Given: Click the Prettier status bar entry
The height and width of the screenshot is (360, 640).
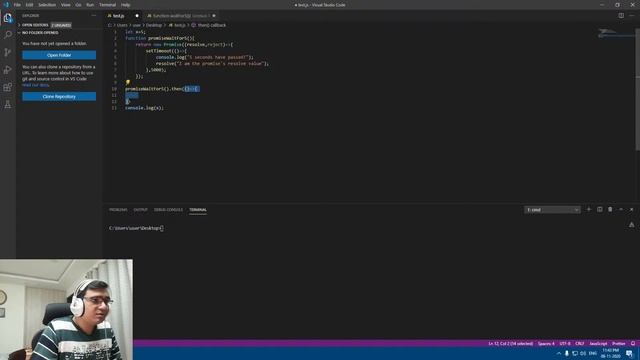Looking at the screenshot, I should (618, 344).
